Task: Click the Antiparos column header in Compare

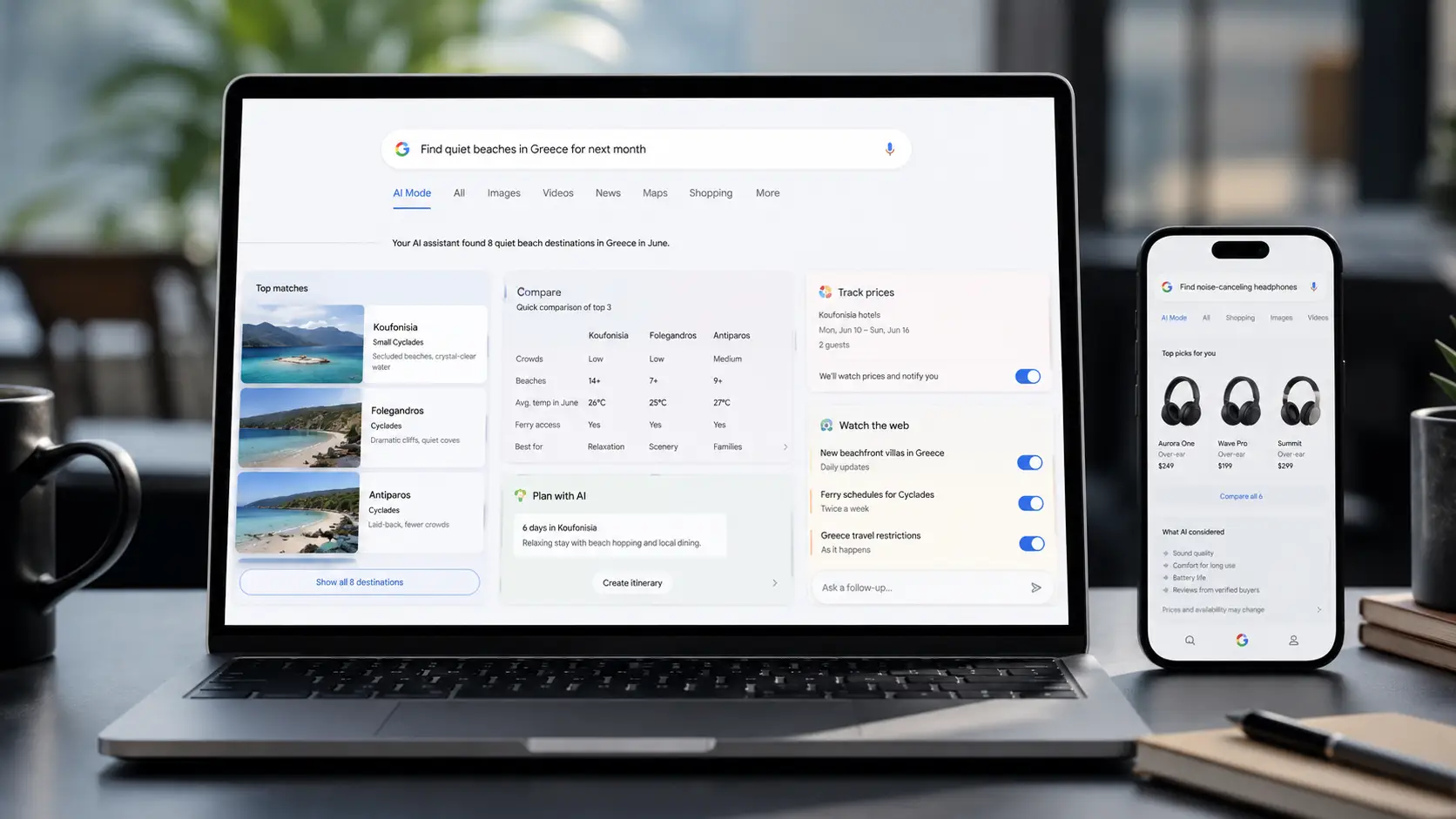Action: [x=731, y=335]
